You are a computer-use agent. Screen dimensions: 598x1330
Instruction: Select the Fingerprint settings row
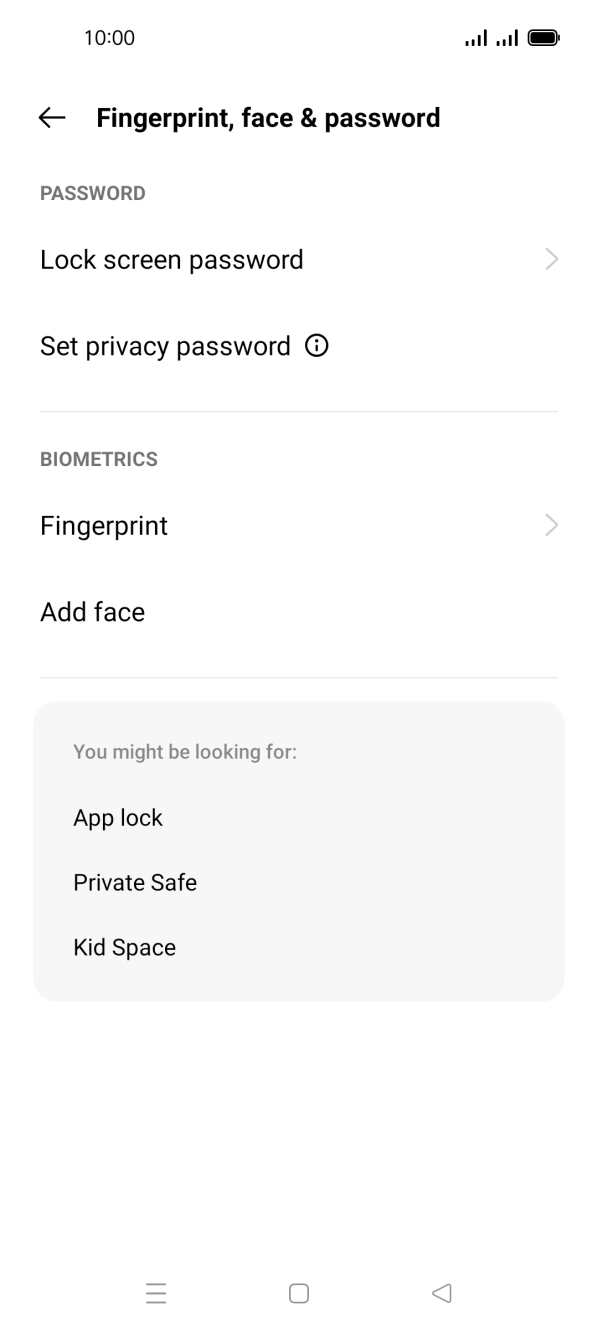pyautogui.click(x=103, y=525)
